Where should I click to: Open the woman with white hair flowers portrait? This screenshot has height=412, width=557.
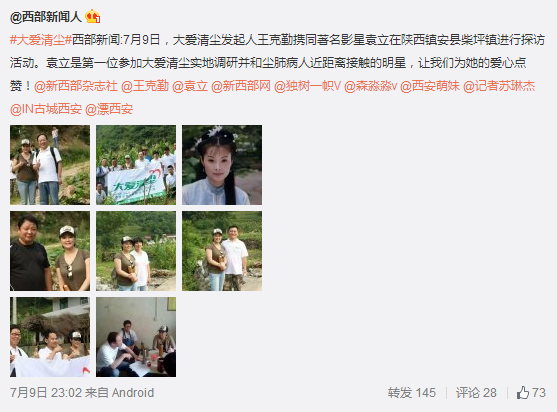point(222,165)
